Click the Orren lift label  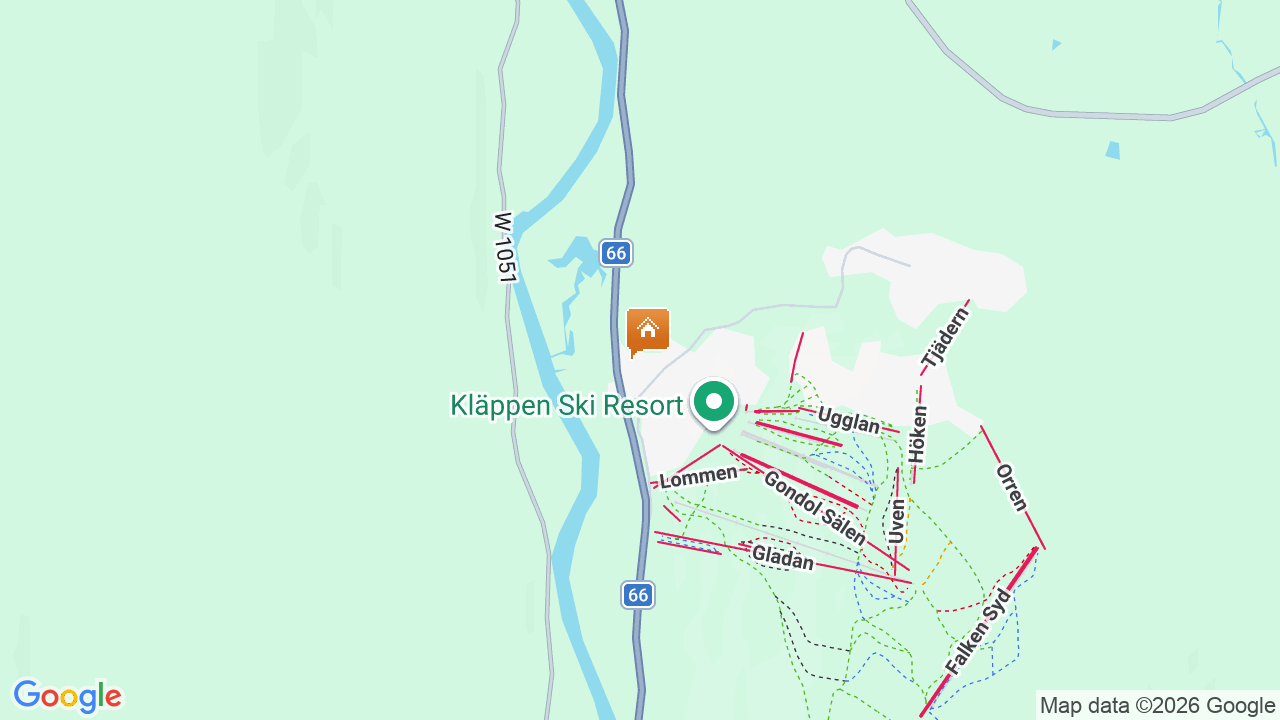click(1012, 486)
